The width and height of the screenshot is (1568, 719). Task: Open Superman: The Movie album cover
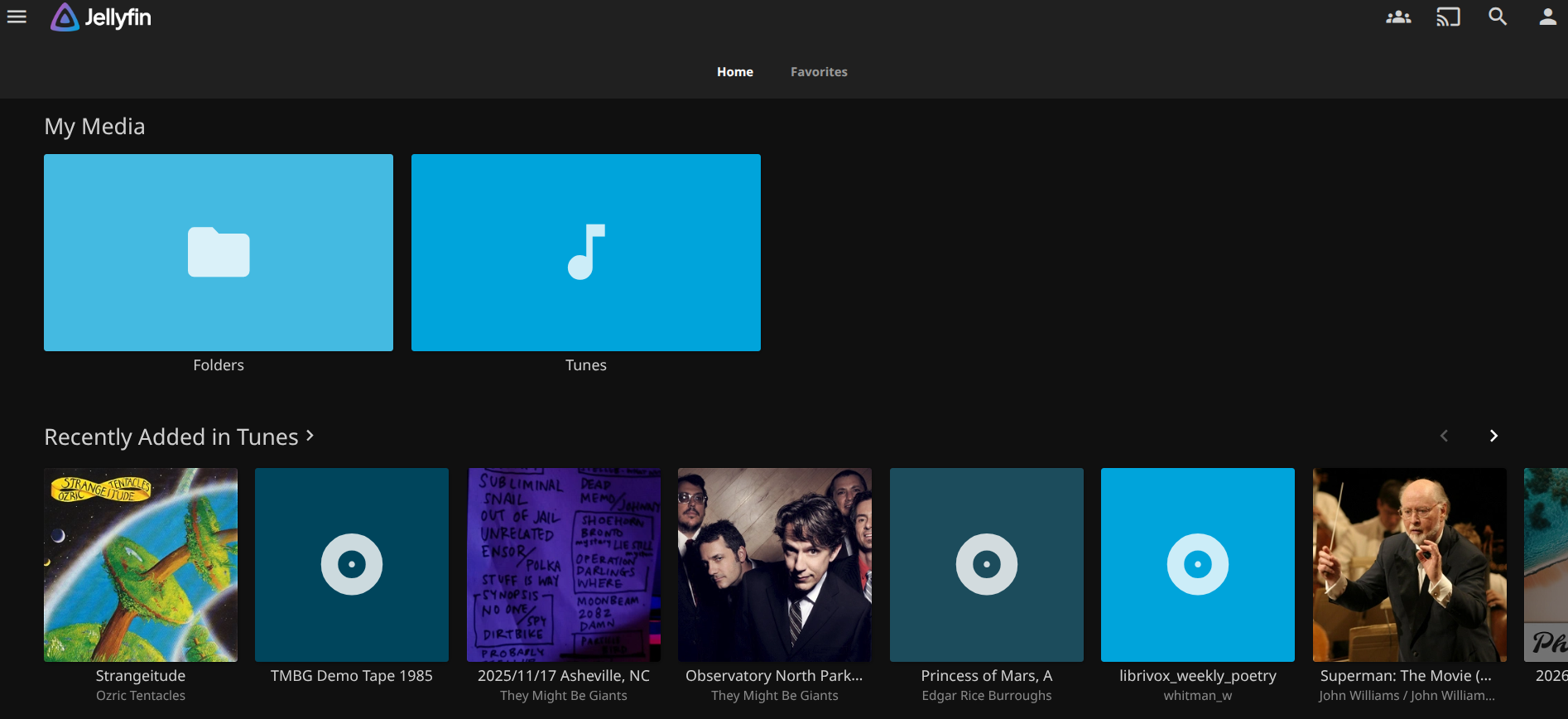tap(1410, 565)
